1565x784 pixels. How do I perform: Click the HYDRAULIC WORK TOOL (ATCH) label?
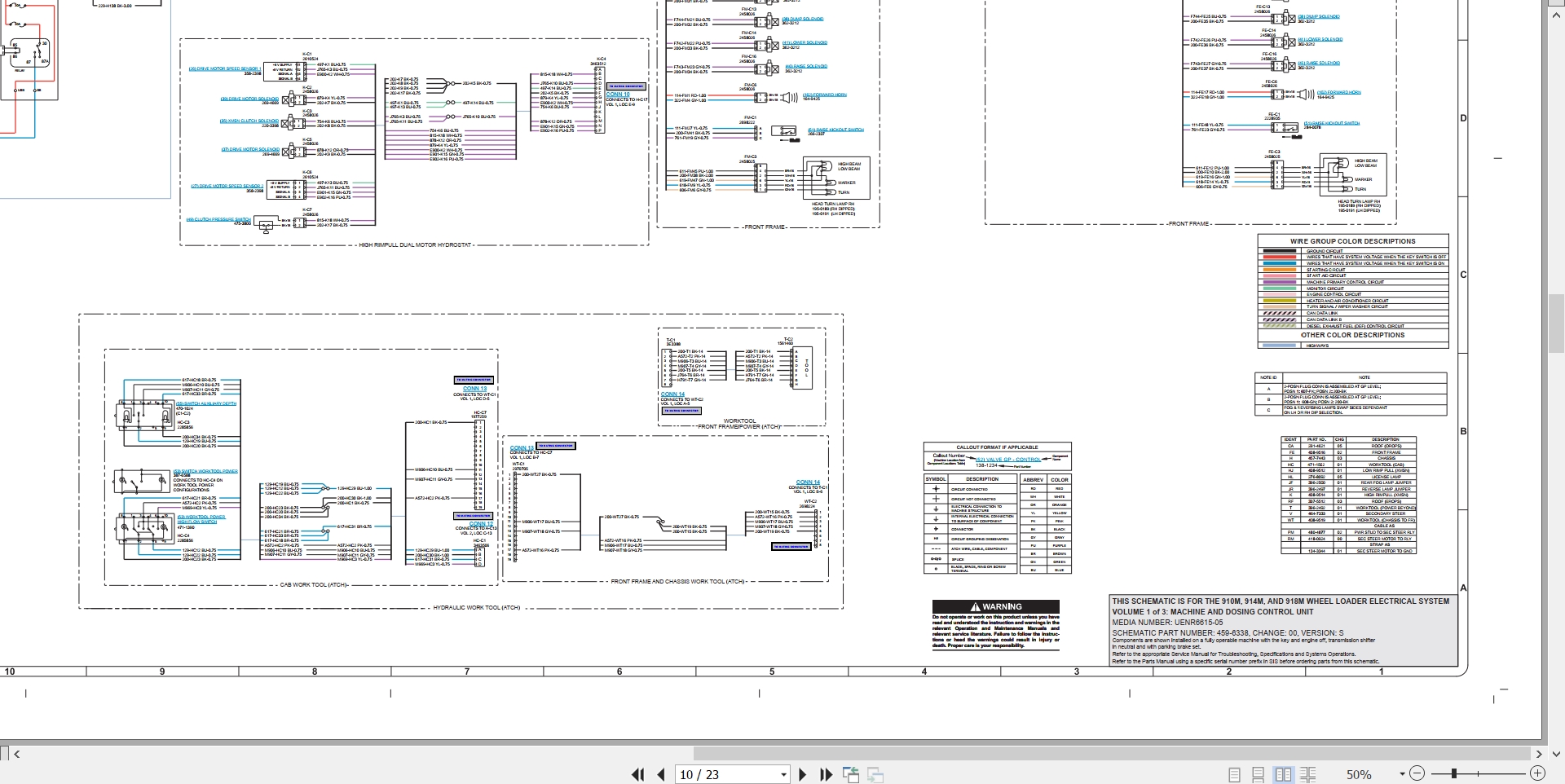coord(476,608)
